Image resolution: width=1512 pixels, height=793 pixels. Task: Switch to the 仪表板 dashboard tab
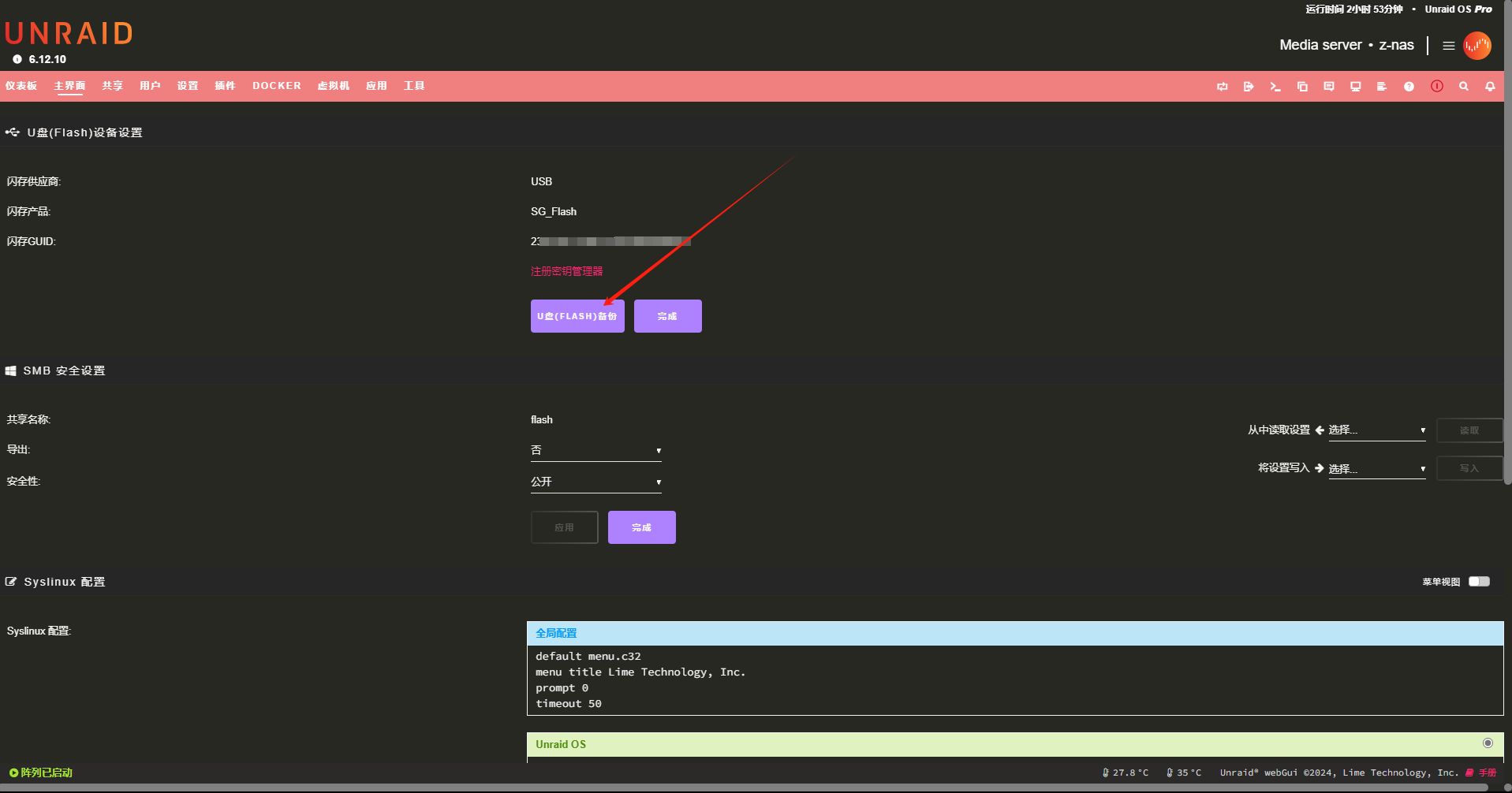pyautogui.click(x=21, y=86)
